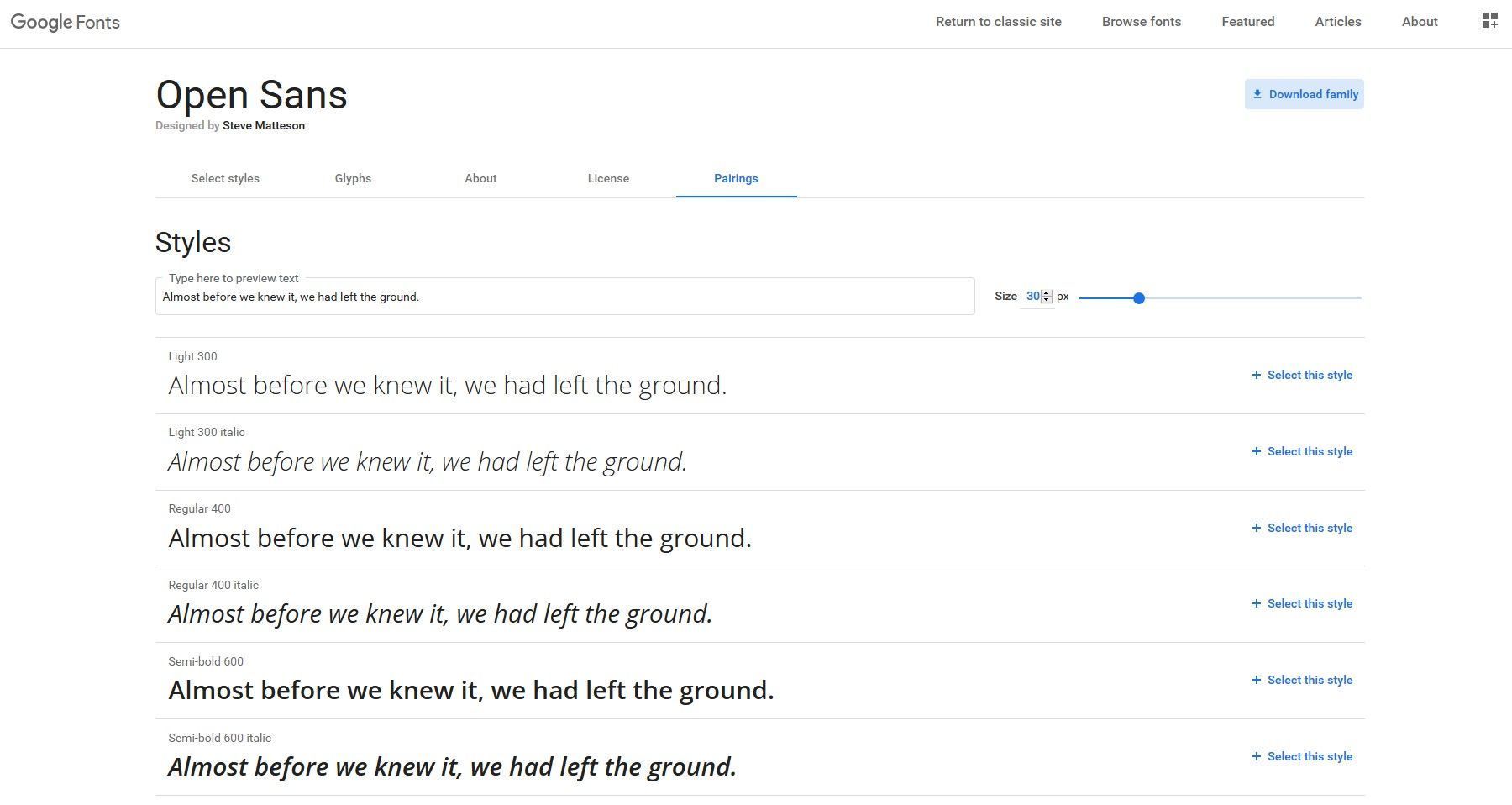Click the Regular 400 italic preview sentence

click(x=440, y=614)
